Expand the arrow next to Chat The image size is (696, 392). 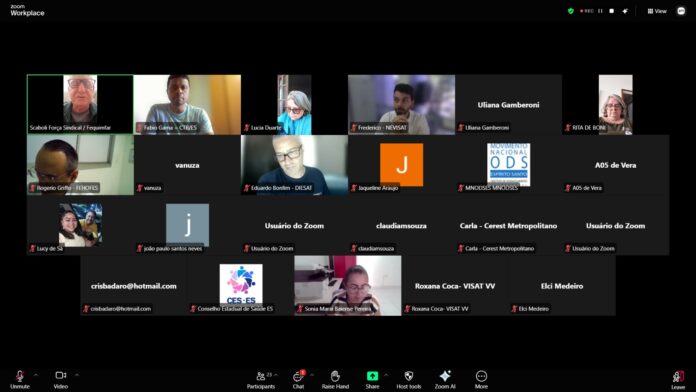[x=312, y=376]
